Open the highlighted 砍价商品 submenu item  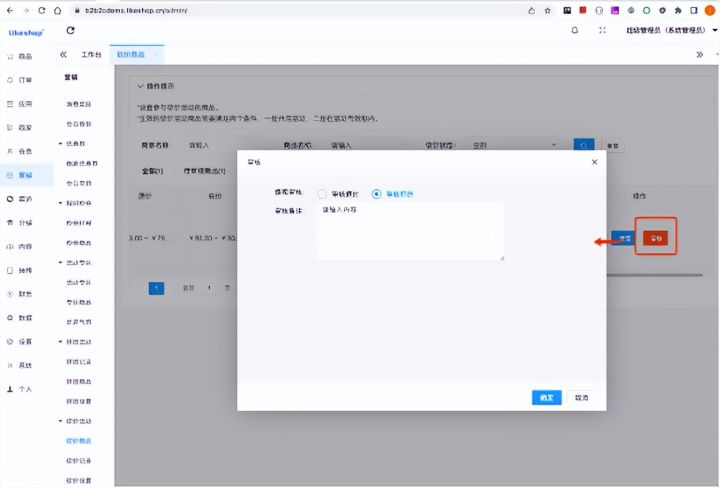pos(79,441)
